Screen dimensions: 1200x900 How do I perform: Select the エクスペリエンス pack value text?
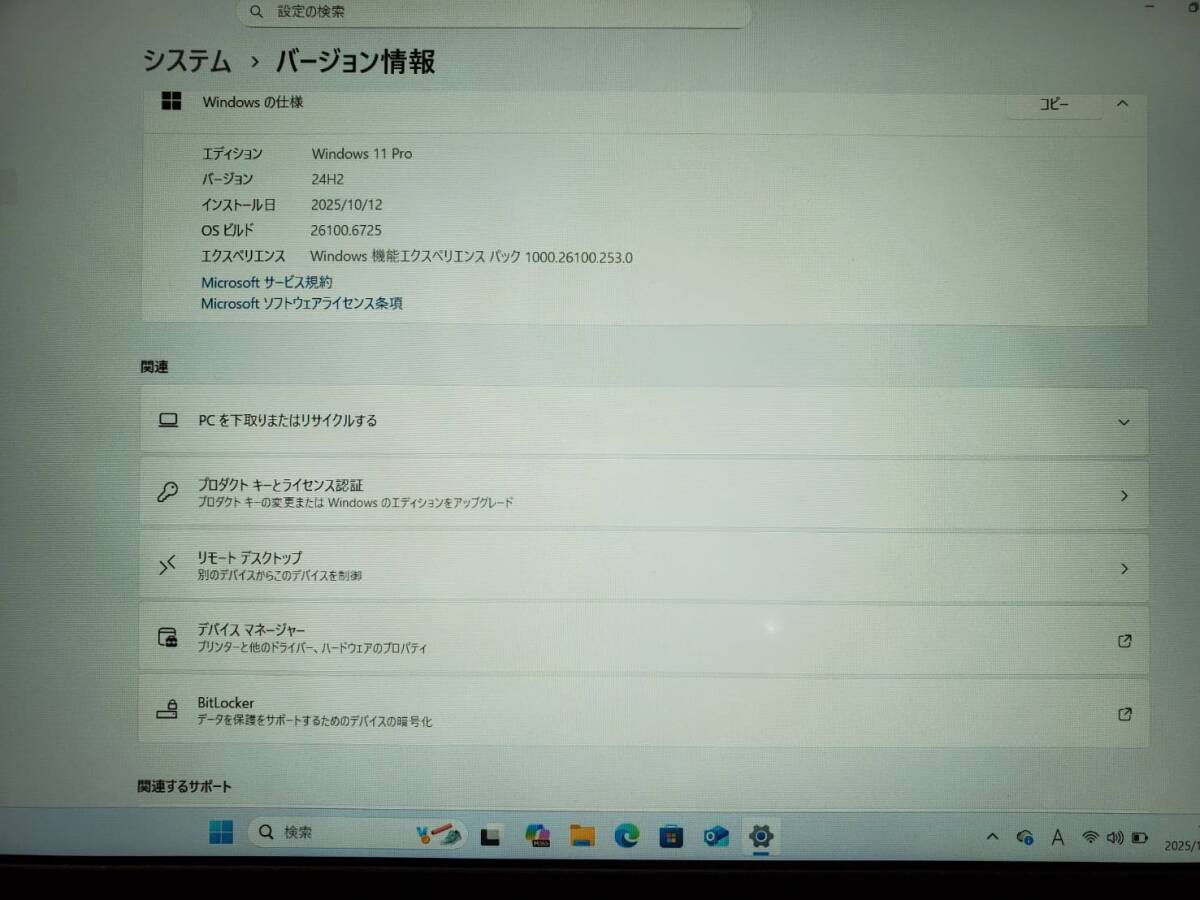click(471, 257)
